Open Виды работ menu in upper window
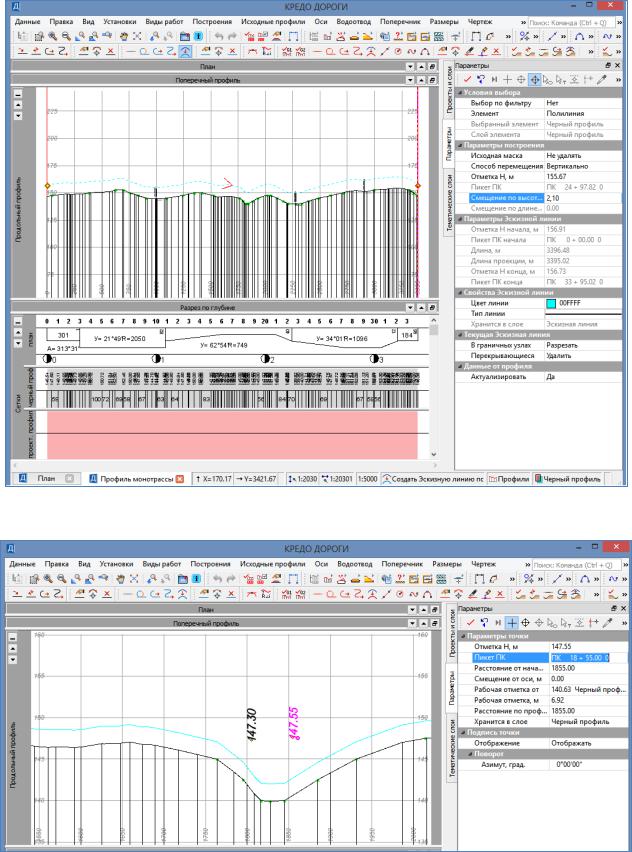632x852 pixels. click(164, 22)
